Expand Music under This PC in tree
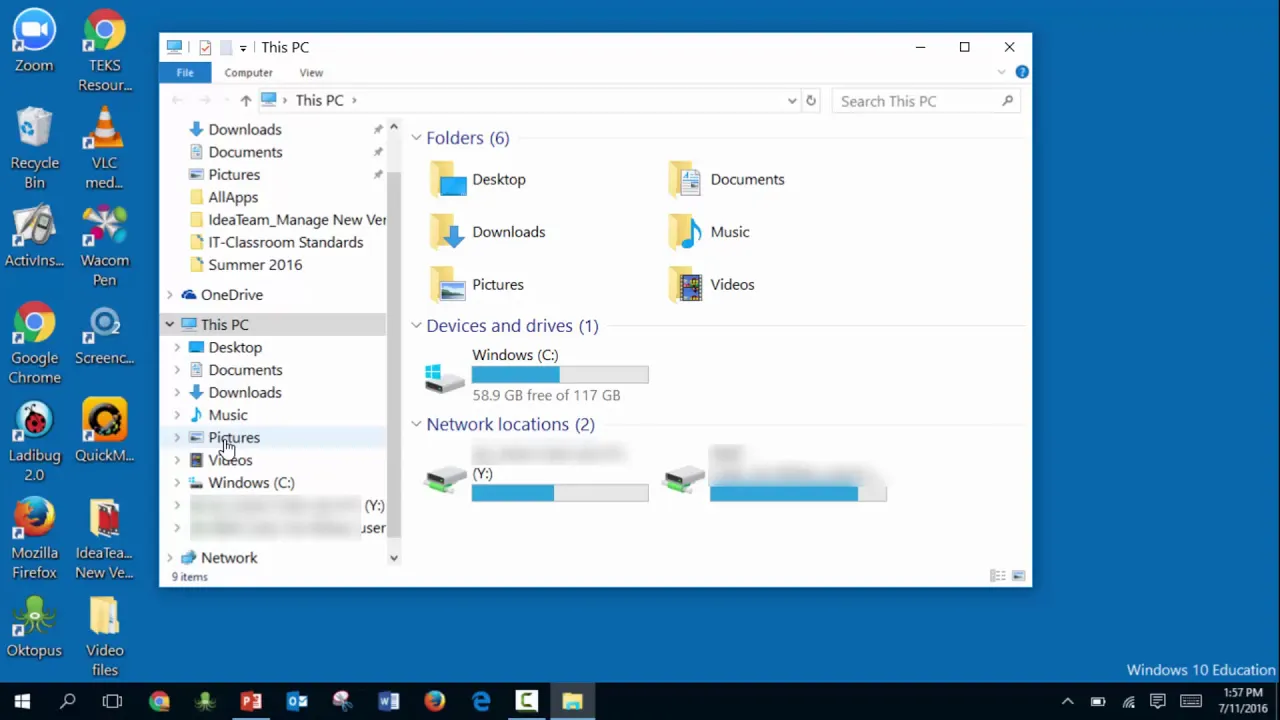 tap(177, 415)
